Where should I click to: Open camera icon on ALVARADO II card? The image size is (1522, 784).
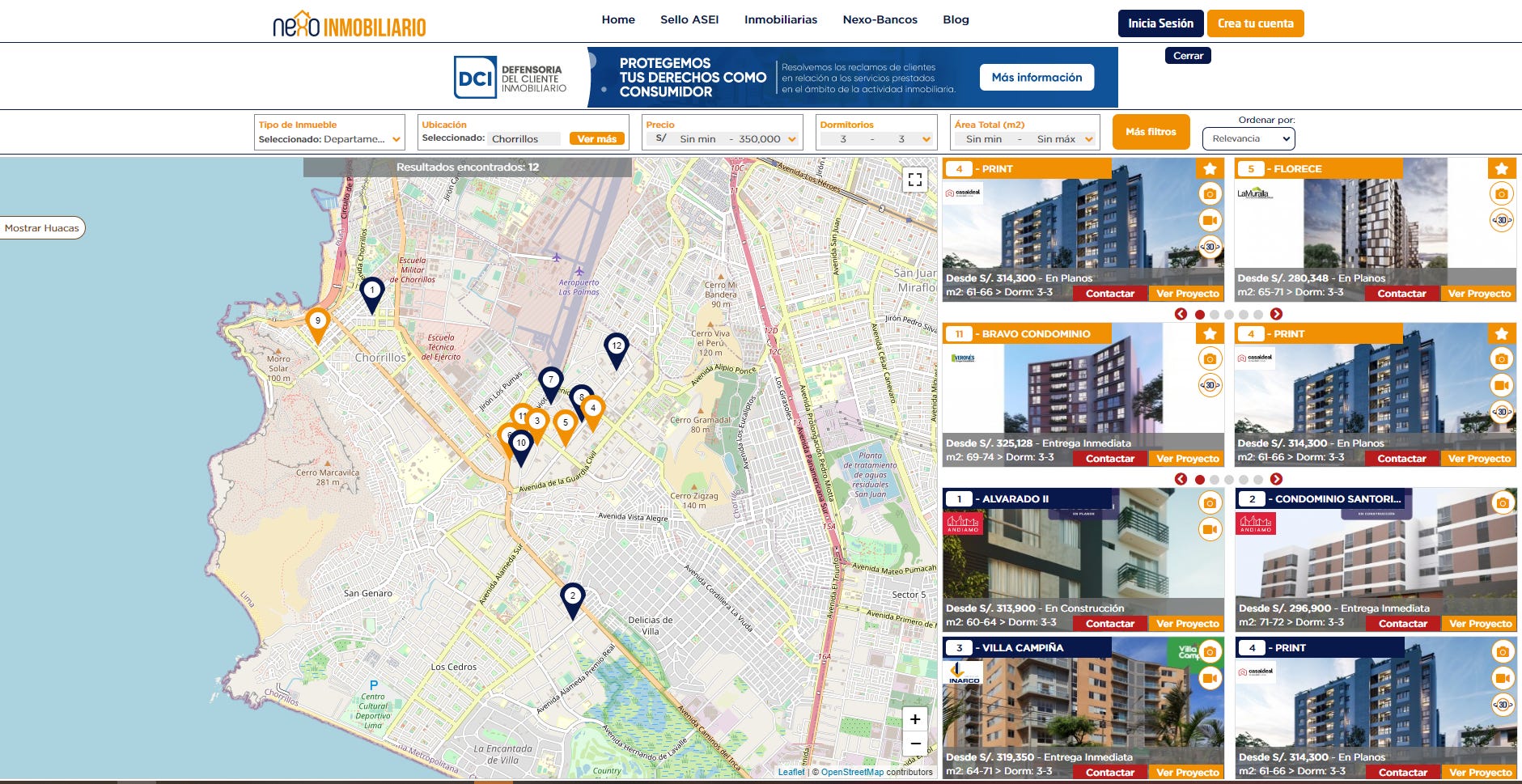[1210, 502]
